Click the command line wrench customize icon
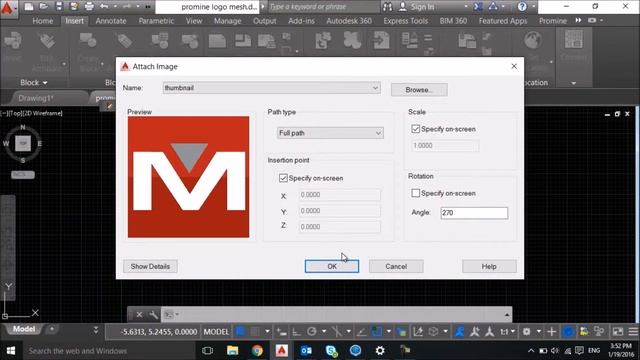The image size is (640, 360). coord(153,315)
